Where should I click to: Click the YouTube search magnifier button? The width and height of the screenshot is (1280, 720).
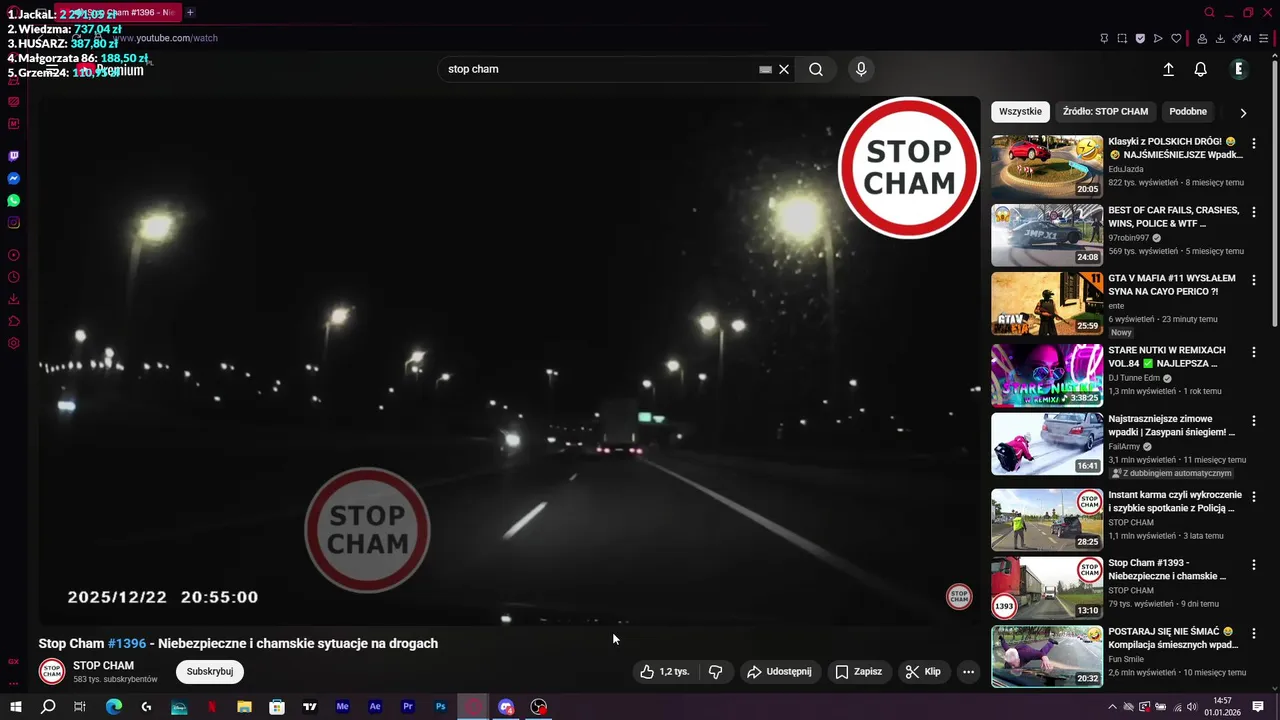point(816,69)
